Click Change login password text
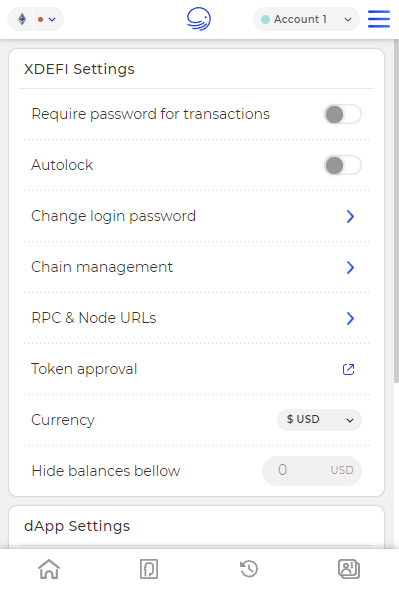Viewport: 399px width, 589px height. [113, 216]
